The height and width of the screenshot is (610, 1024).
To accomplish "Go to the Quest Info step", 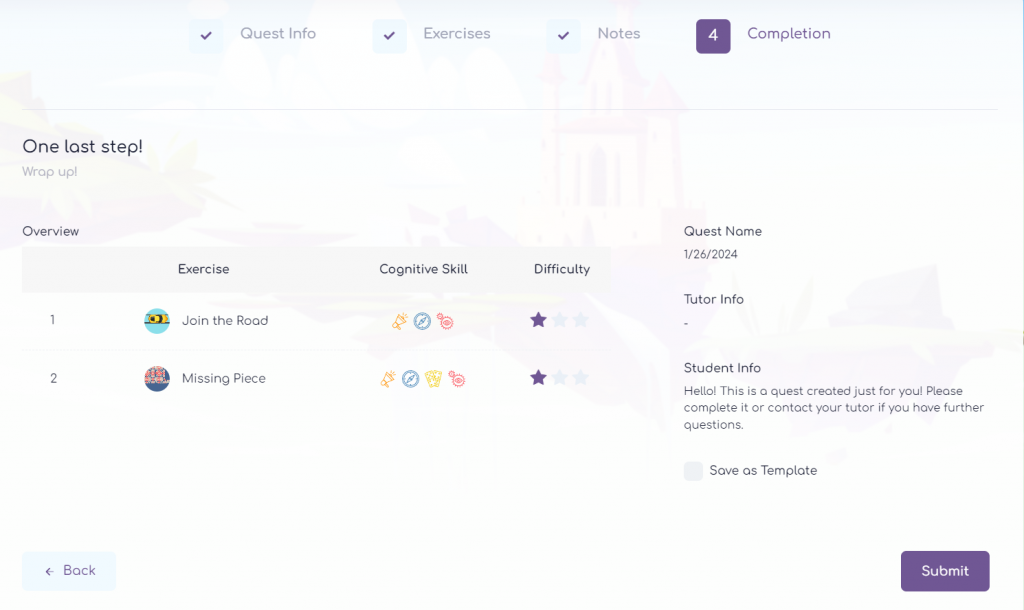I will click(x=277, y=34).
